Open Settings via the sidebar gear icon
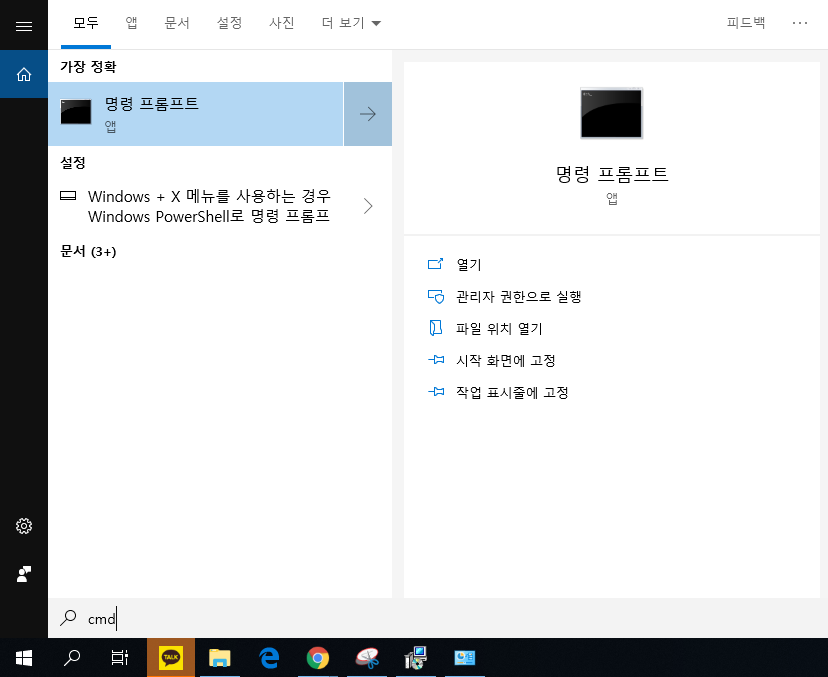The height and width of the screenshot is (677, 828). 24,526
